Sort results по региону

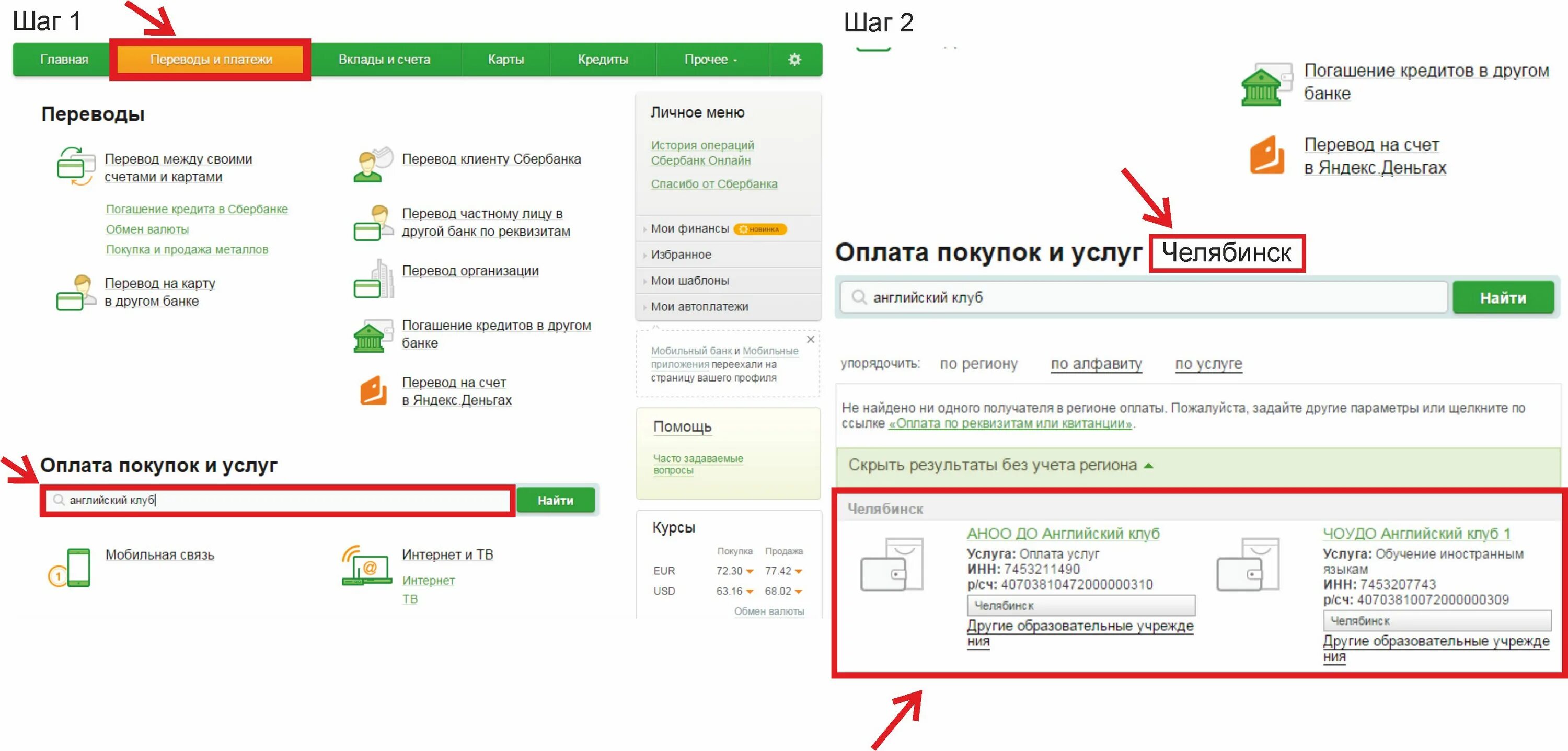click(978, 364)
